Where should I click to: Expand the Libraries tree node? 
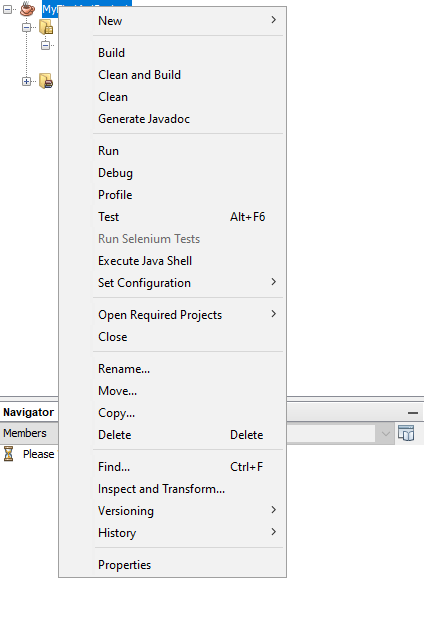(x=27, y=81)
